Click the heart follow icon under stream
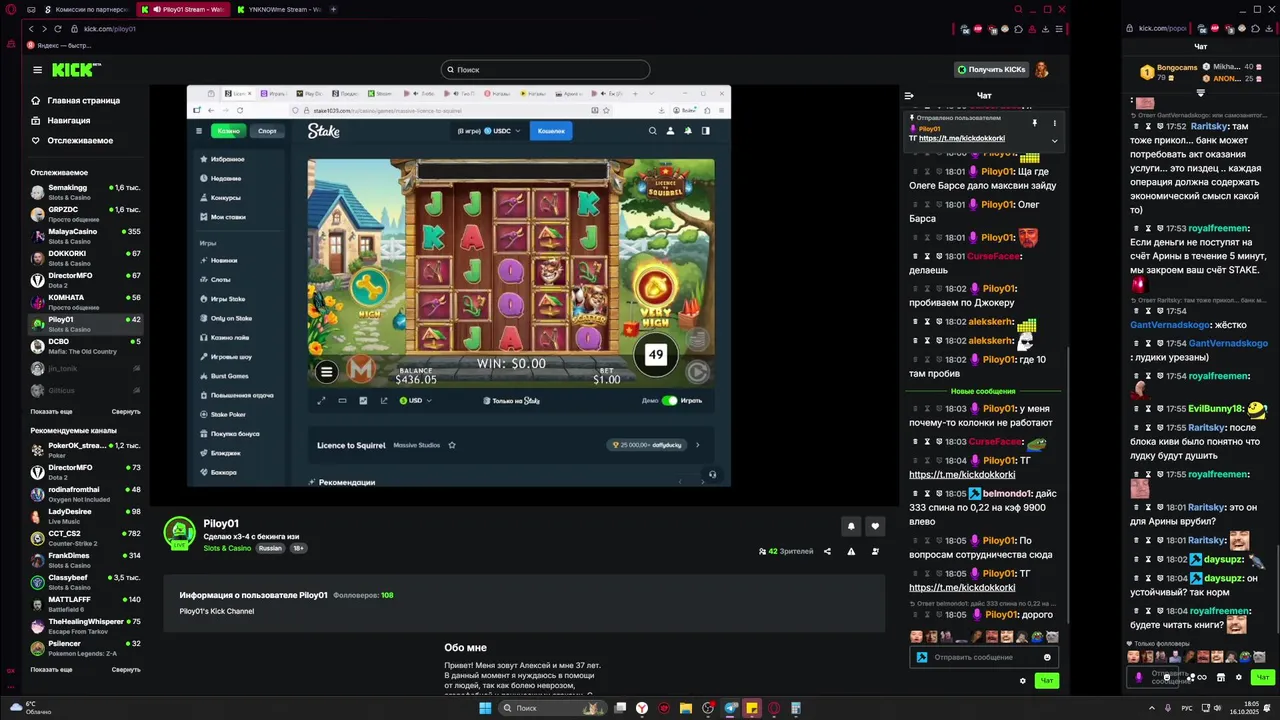1280x720 pixels. tap(875, 526)
